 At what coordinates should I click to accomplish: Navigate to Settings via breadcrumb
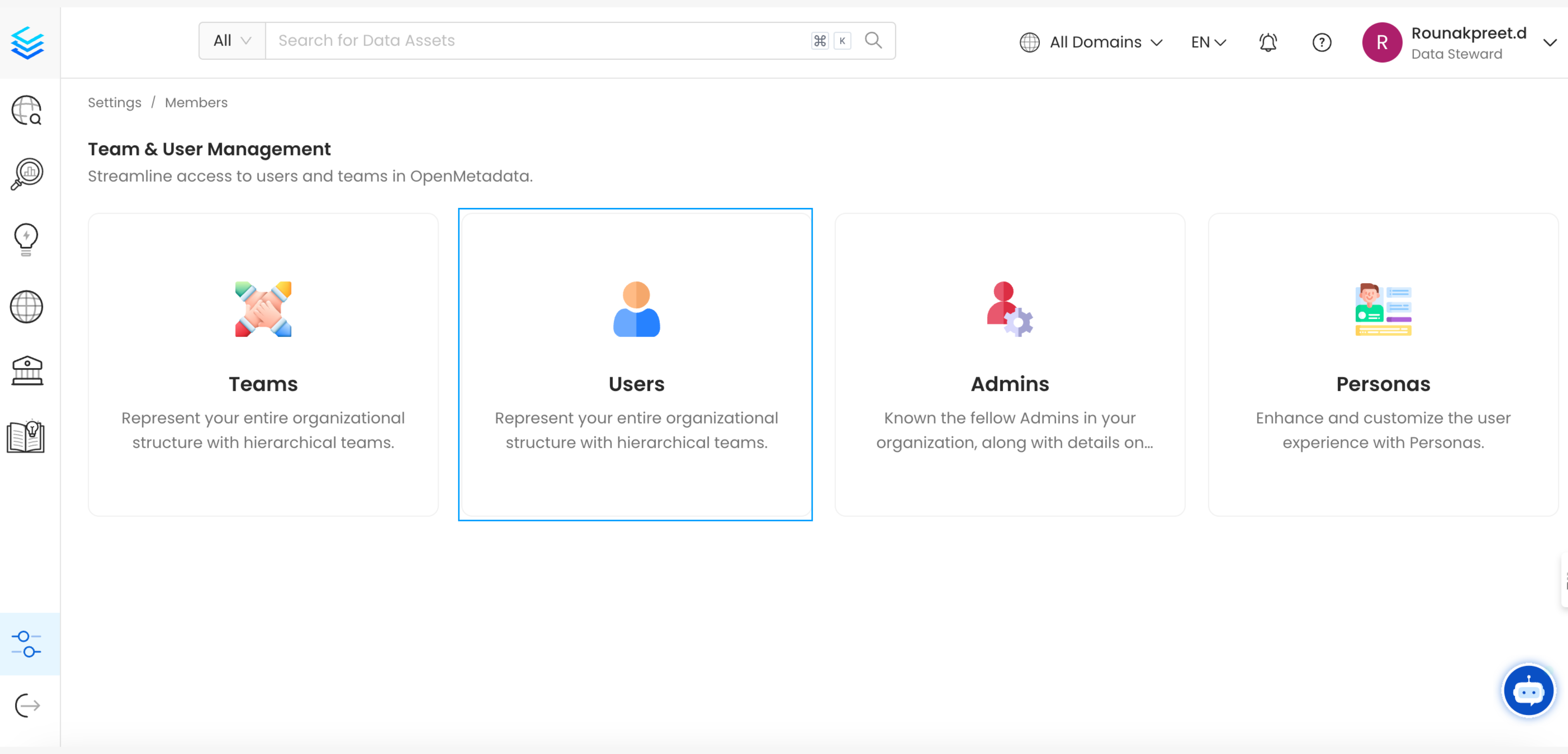click(x=114, y=102)
